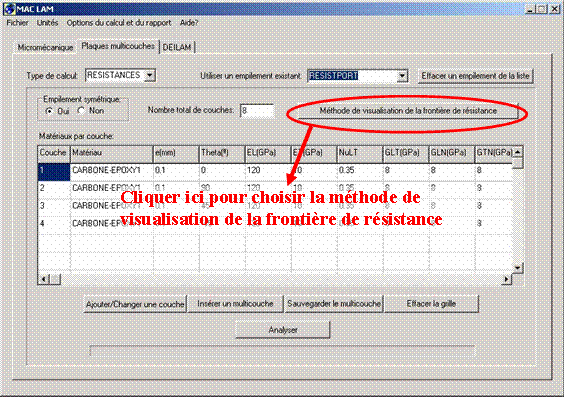This screenshot has width=566, height=397.
Task: Click Effacer un empilement de la liste
Action: [x=475, y=76]
